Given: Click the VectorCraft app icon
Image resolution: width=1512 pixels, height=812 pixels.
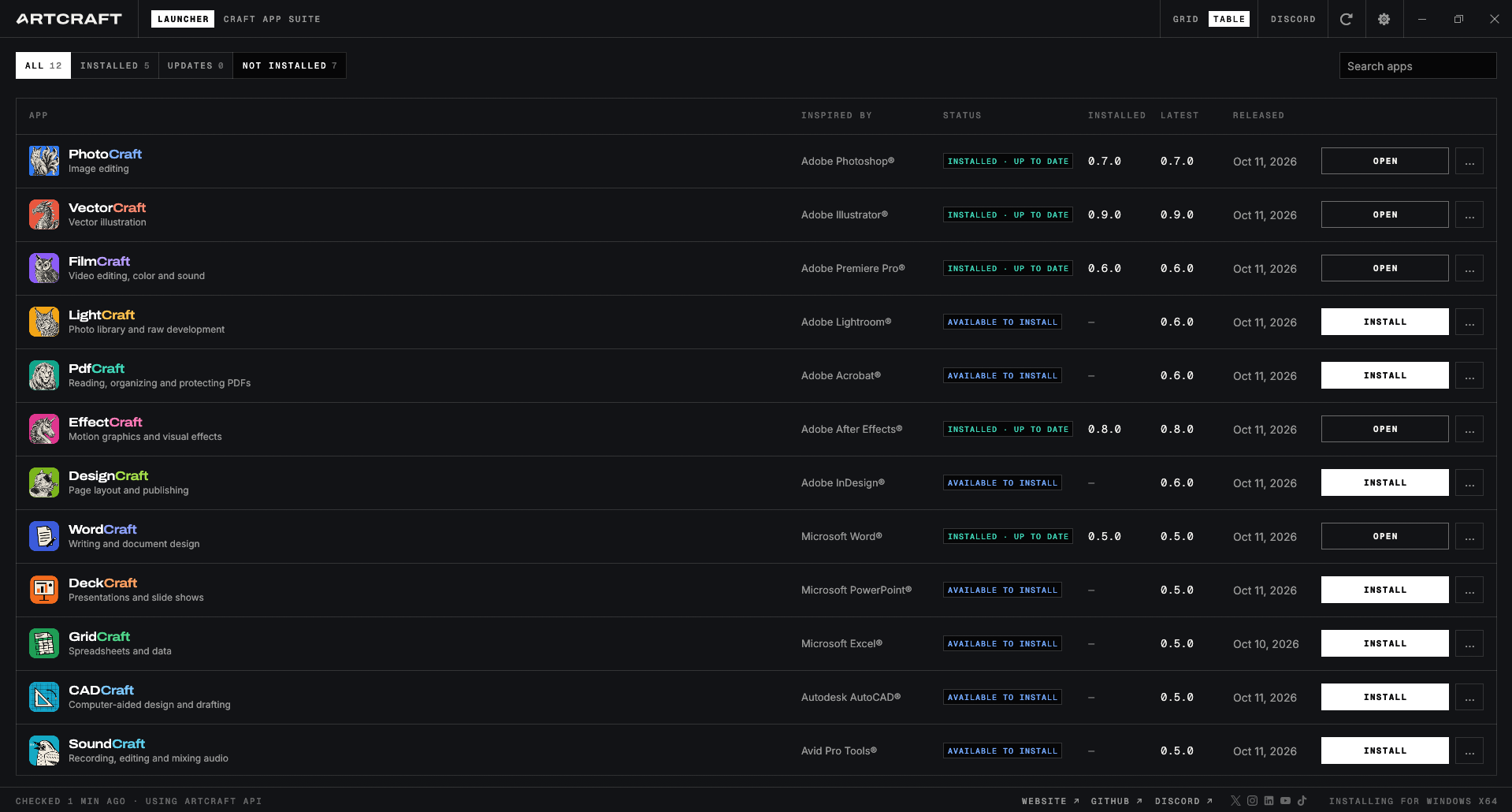Looking at the screenshot, I should (x=44, y=214).
